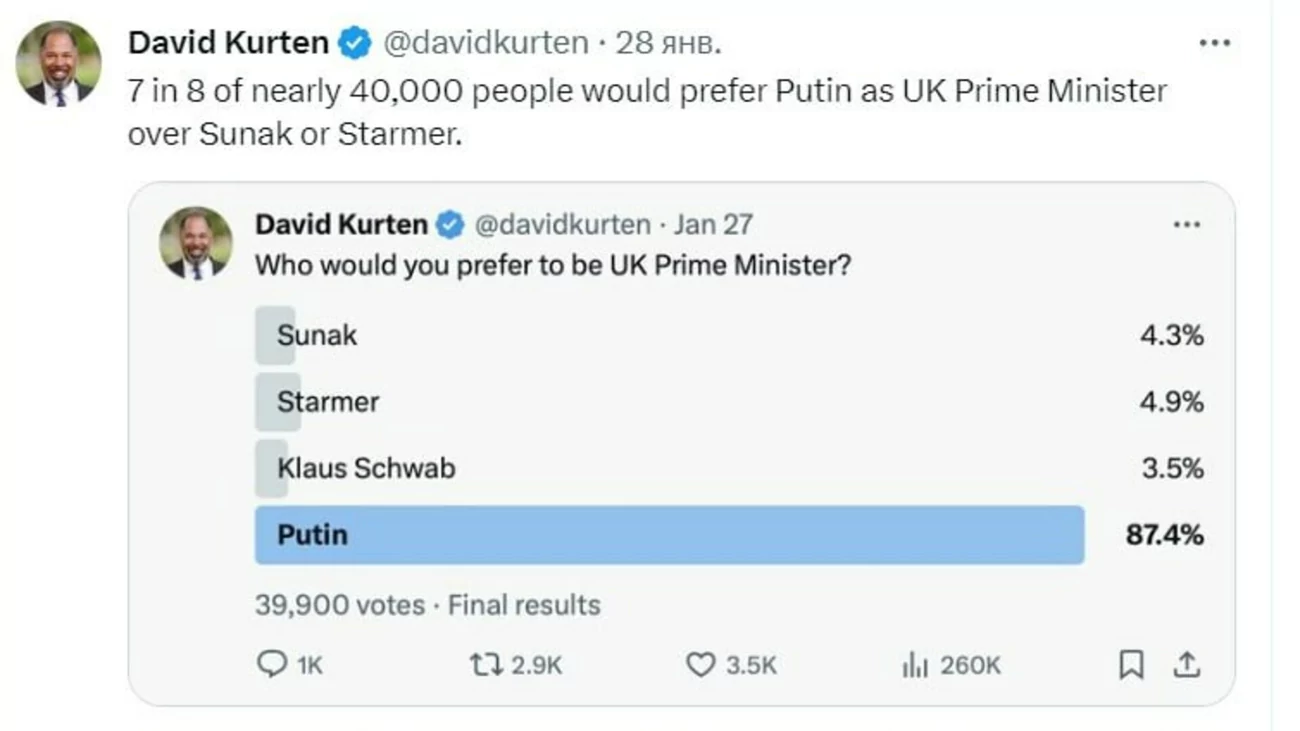Click the 39,900 votes text
The width and height of the screenshot is (1300, 731).
(x=339, y=605)
